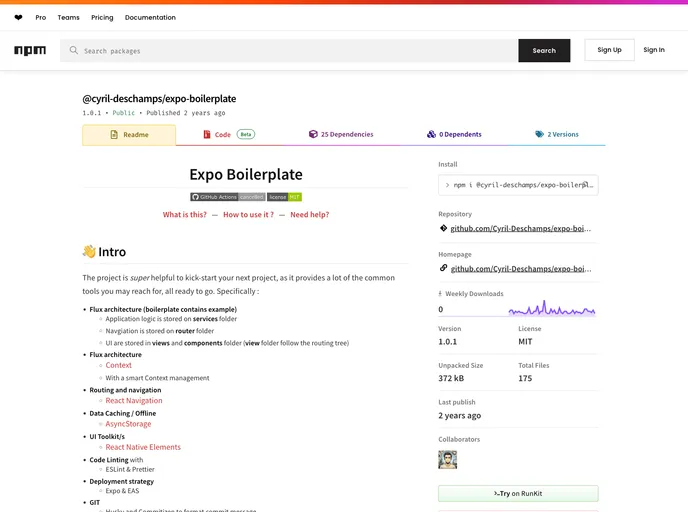
Task: Click the 'UI Toolkit/s' list item
Action: [107, 437]
